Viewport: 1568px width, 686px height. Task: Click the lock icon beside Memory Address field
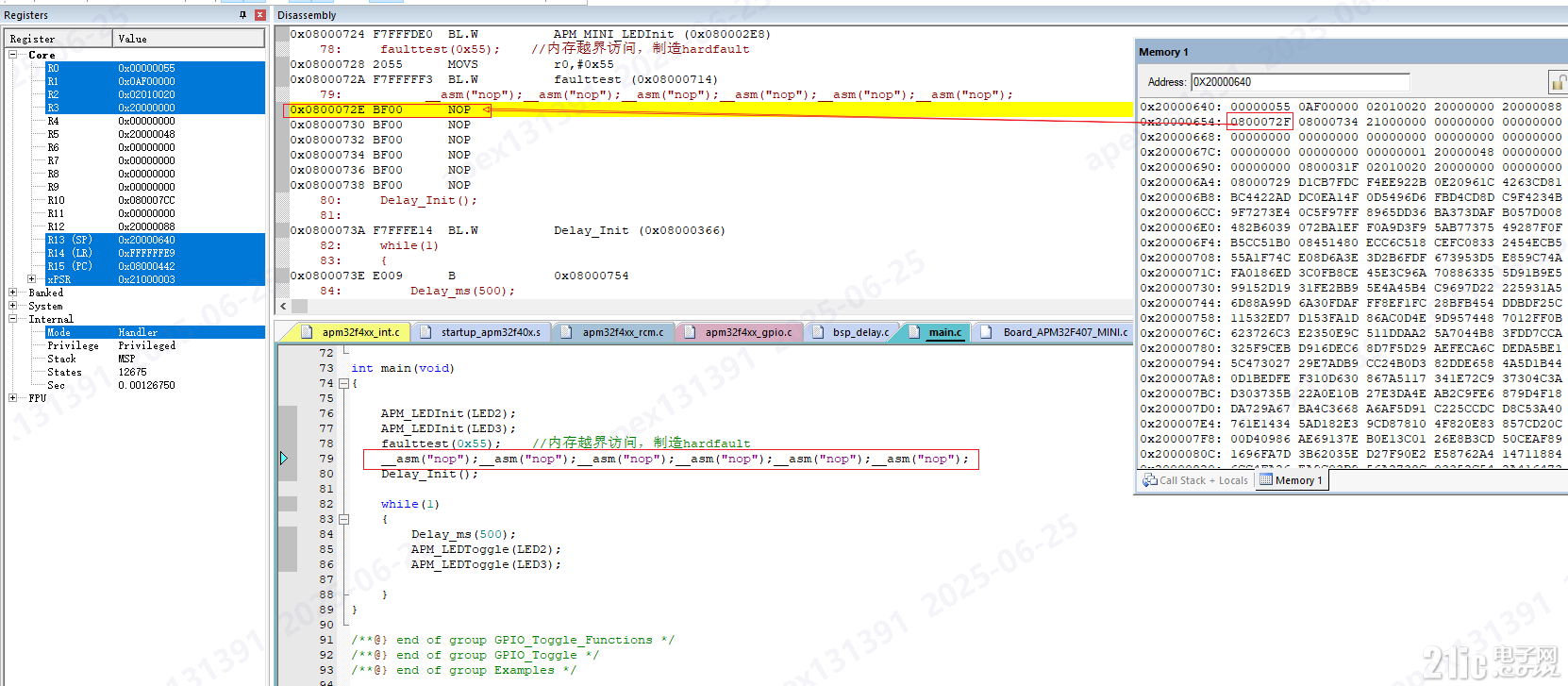(x=1558, y=82)
